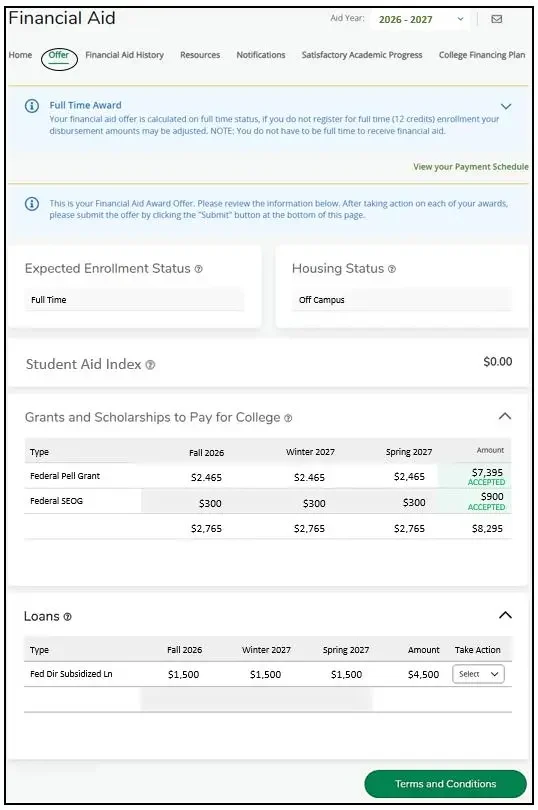Click the Terms and Conditions button
The width and height of the screenshot is (538, 810).
coord(445,784)
